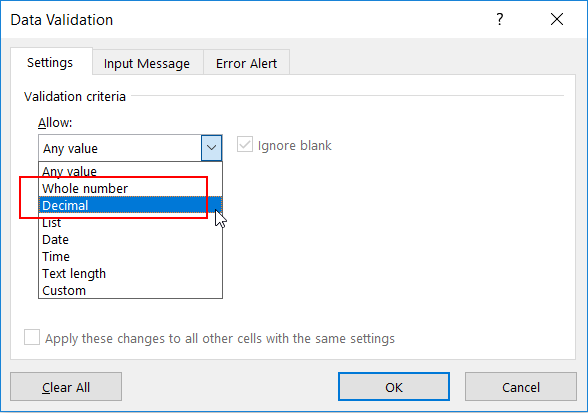The height and width of the screenshot is (413, 588).
Task: Close the Data Validation dialog
Action: pos(557,19)
